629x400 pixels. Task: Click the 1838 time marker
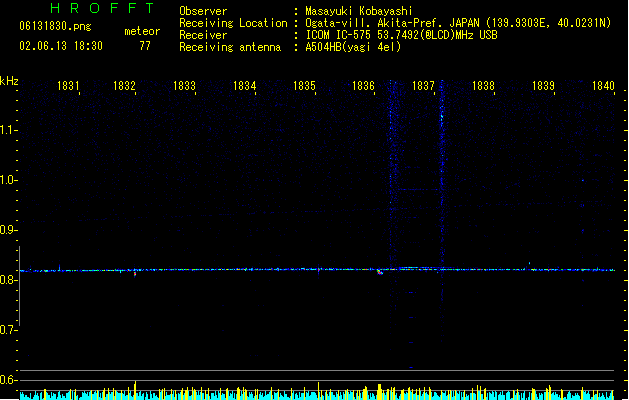(483, 86)
